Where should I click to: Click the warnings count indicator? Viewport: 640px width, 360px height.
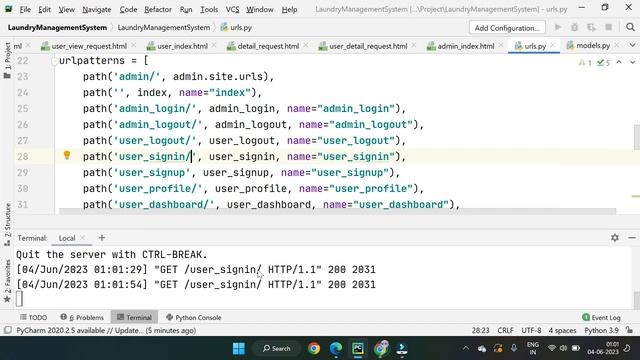[584, 62]
